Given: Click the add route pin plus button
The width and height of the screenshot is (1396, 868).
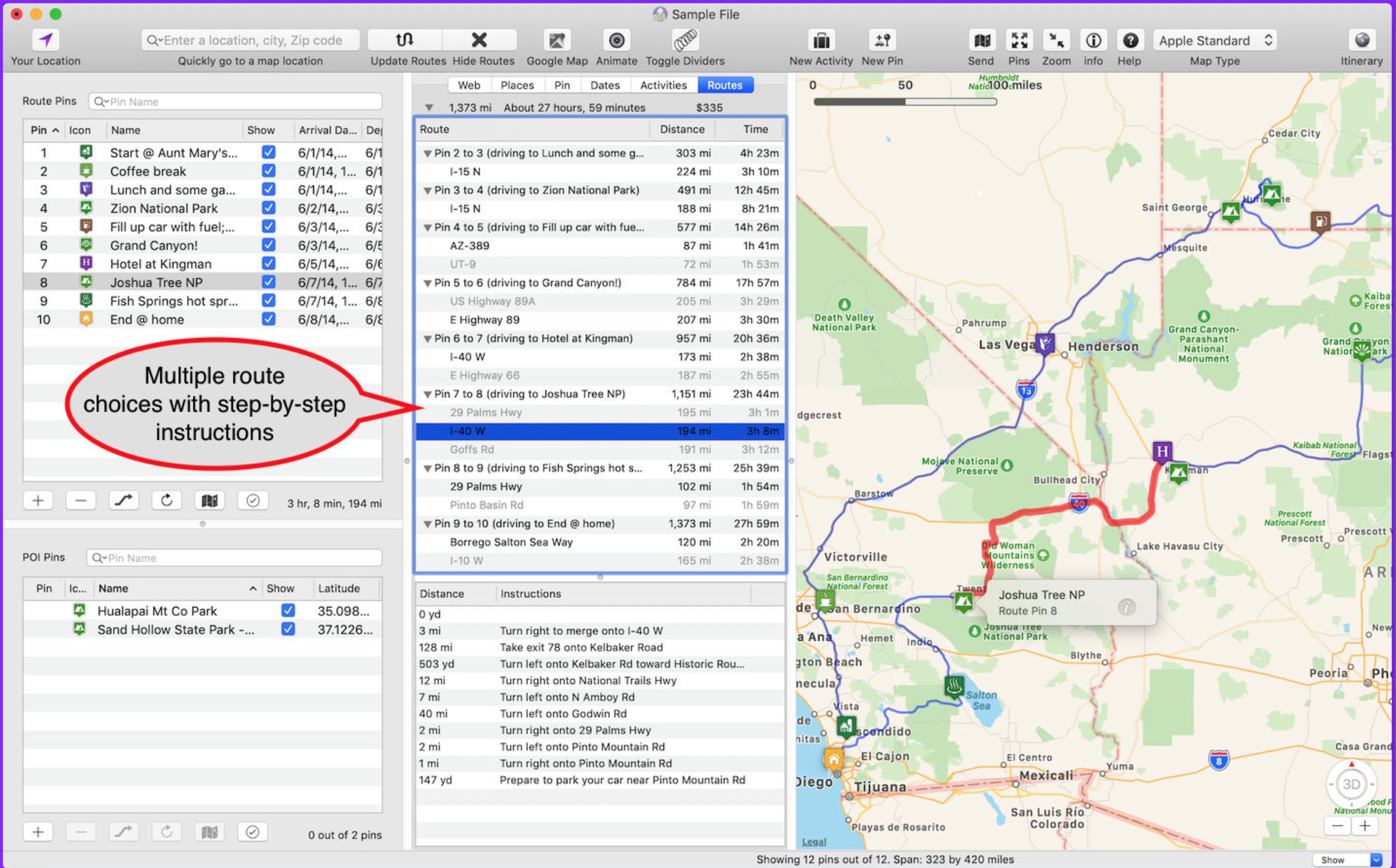Looking at the screenshot, I should [x=38, y=501].
